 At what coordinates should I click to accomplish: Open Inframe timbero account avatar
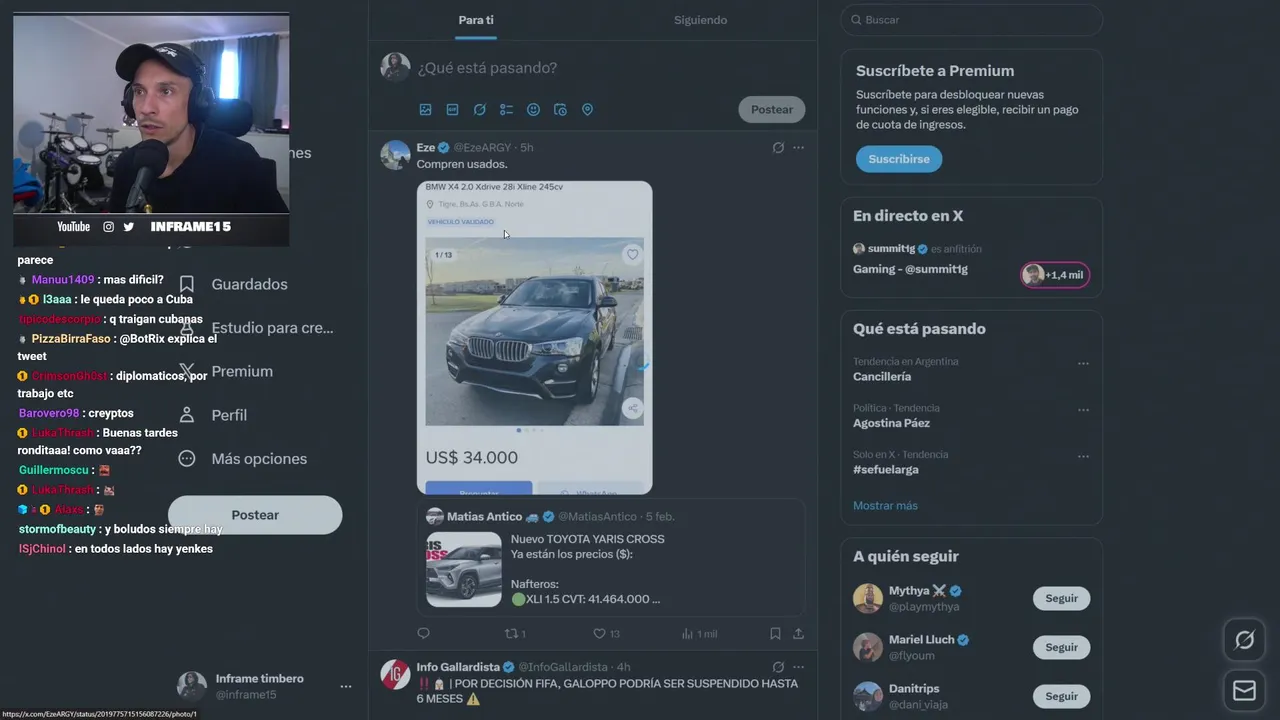192,686
